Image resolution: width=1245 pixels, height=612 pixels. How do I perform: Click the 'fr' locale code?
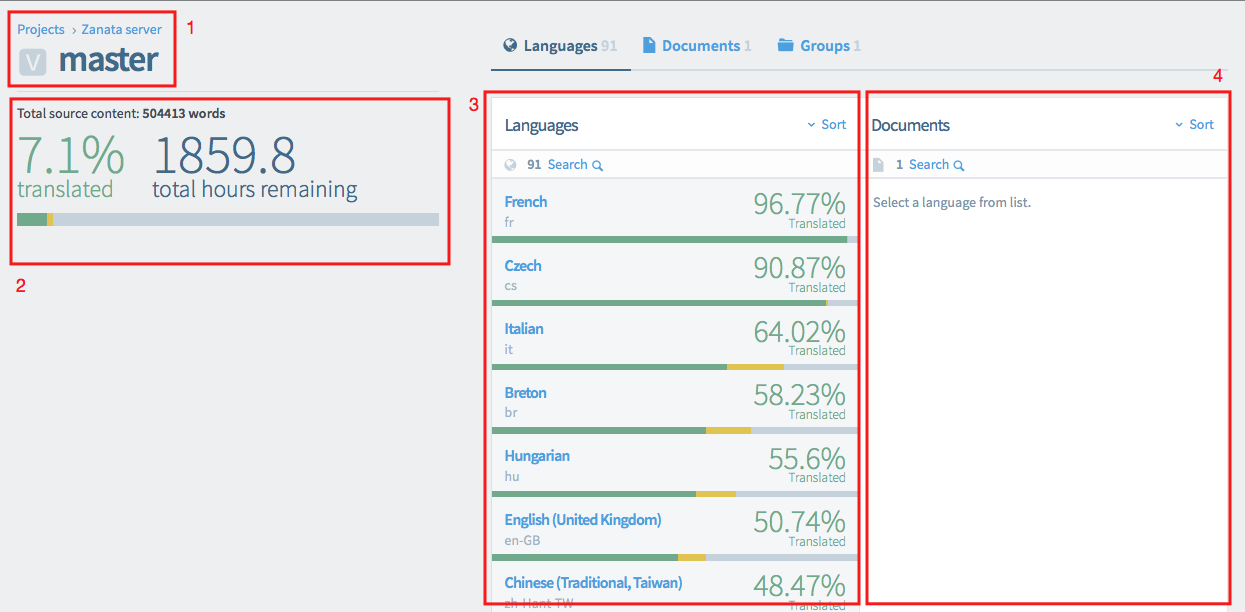pyautogui.click(x=509, y=222)
